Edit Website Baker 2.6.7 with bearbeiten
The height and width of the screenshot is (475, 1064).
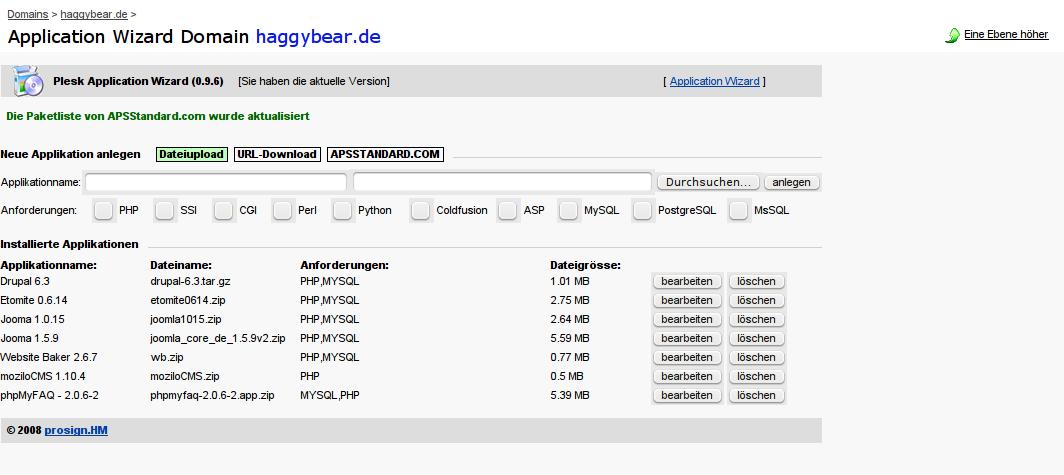pyautogui.click(x=687, y=357)
